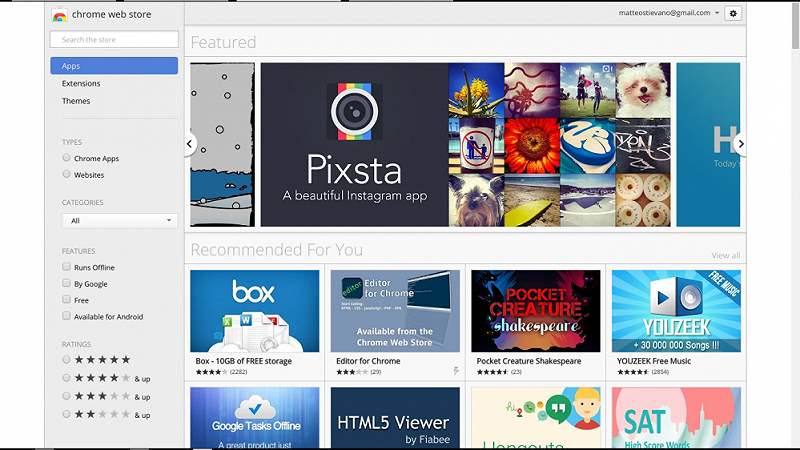Viewport: 800px width, 450px height.
Task: Select the Apps section
Action: 114,66
